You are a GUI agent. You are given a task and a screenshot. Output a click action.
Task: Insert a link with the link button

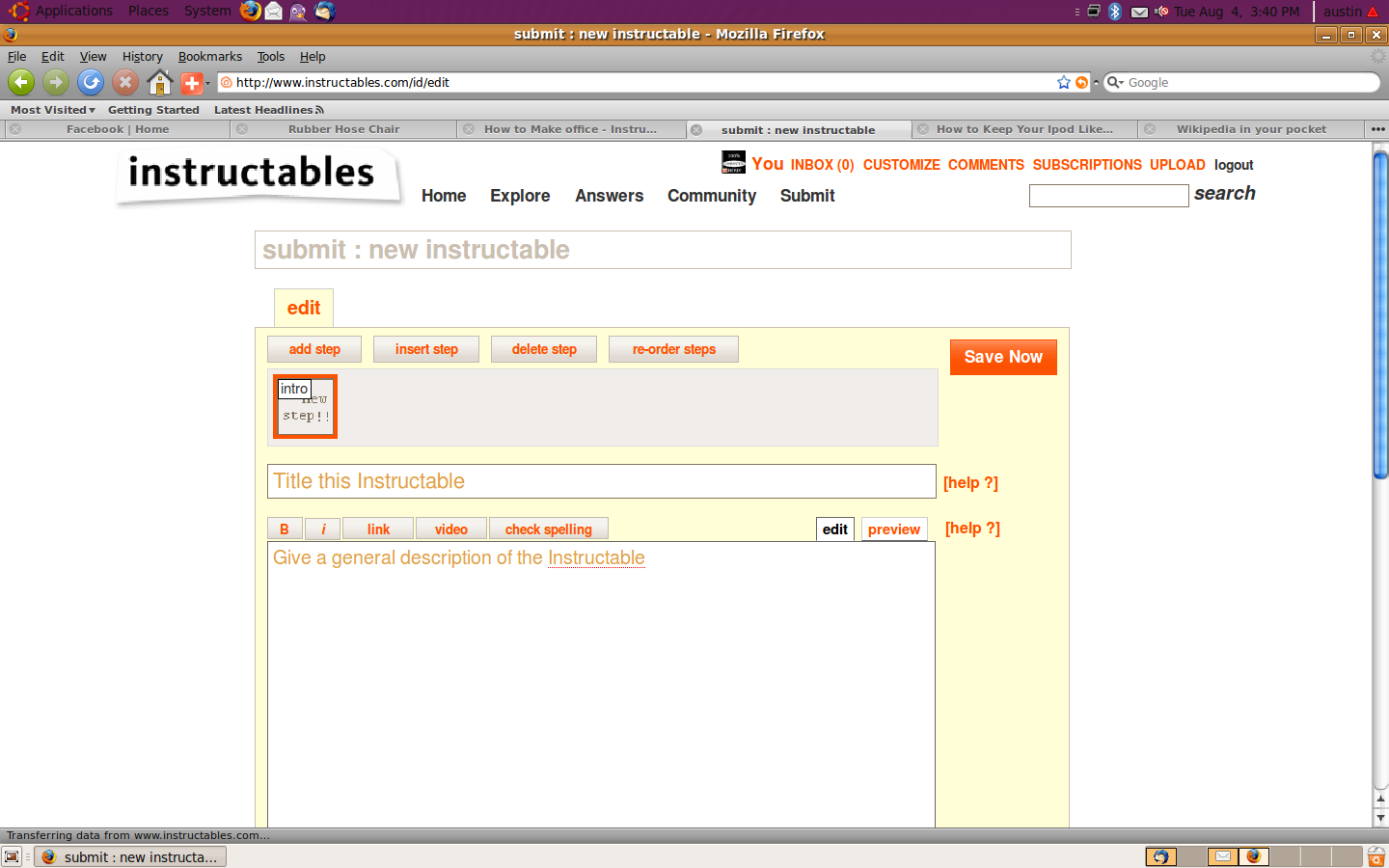(378, 529)
